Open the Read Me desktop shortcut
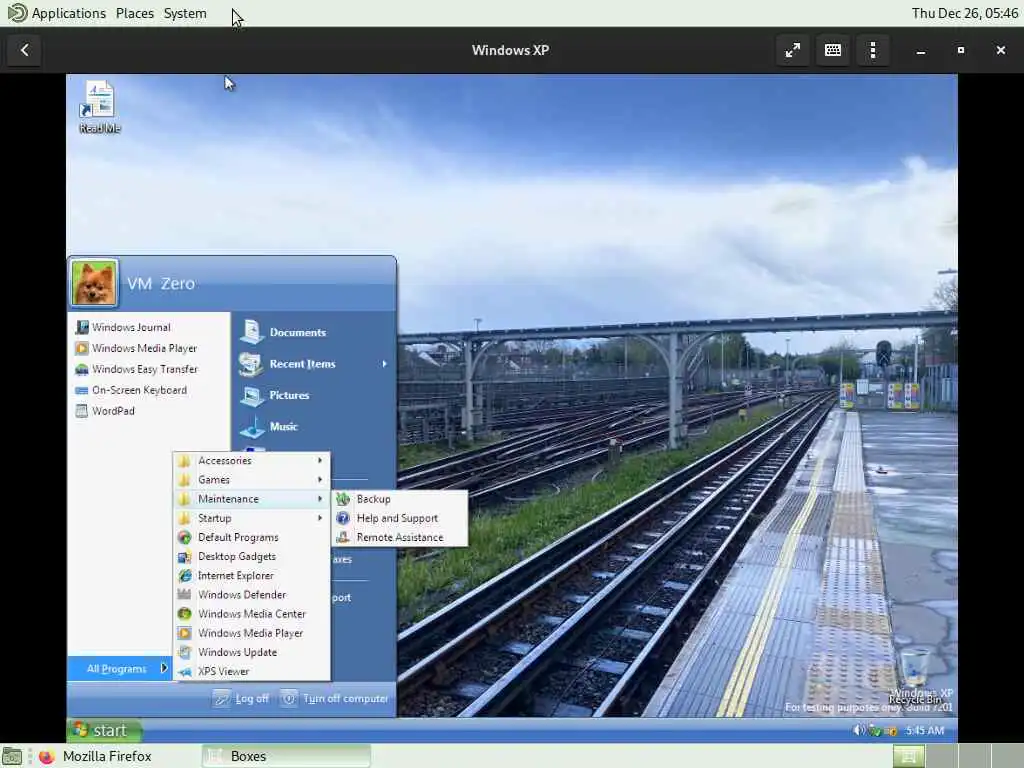Viewport: 1024px width, 768px height. pyautogui.click(x=99, y=108)
